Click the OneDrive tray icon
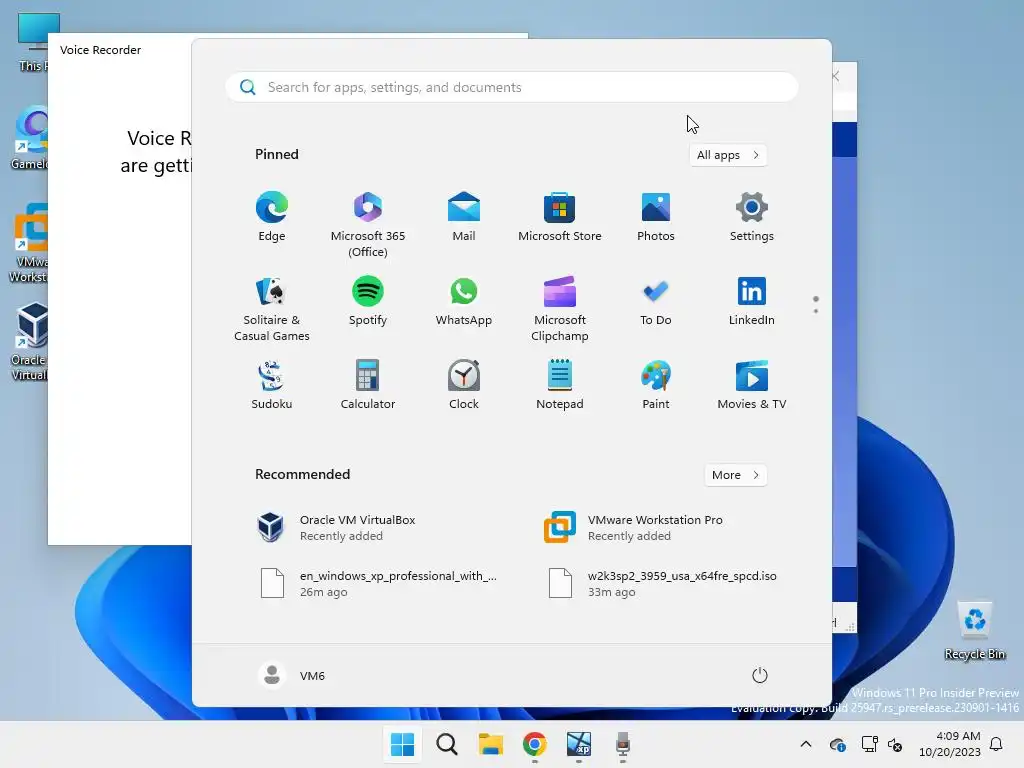Screen dimensions: 1024x768 point(837,744)
